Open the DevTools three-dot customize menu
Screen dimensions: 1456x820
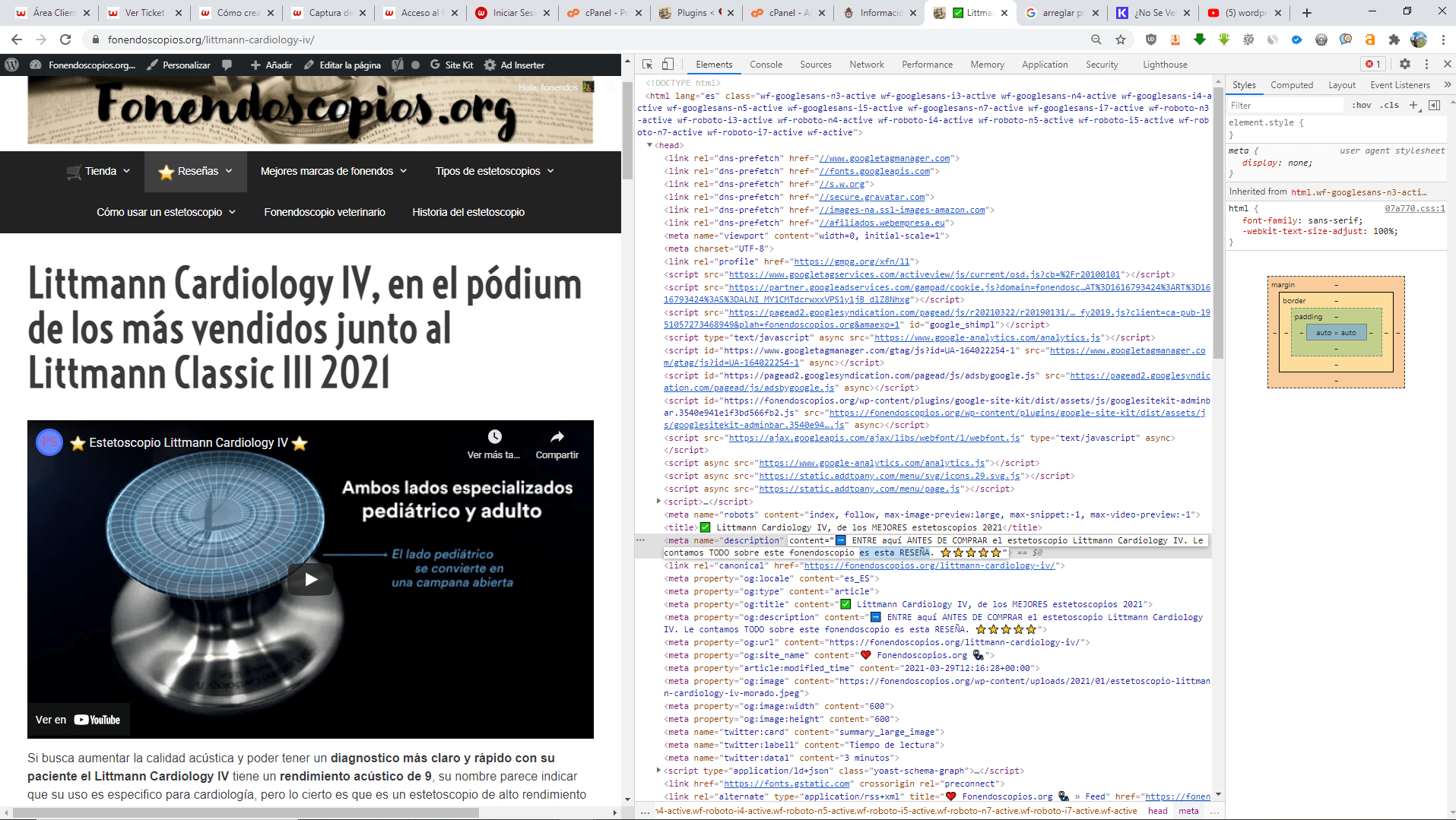[1426, 65]
